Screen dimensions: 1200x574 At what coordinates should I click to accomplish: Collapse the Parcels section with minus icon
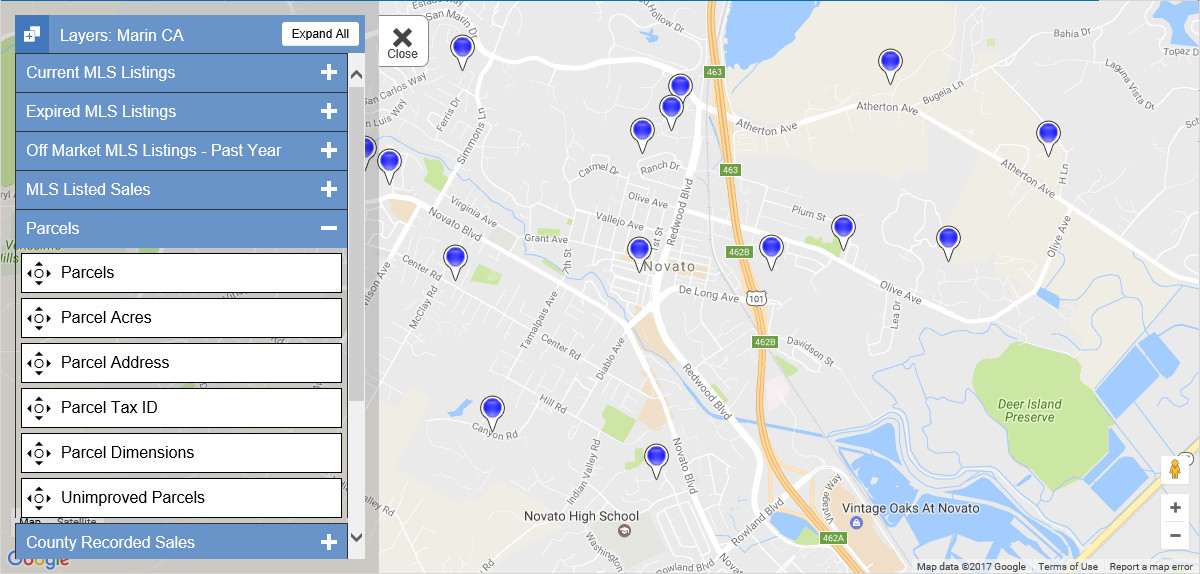(328, 229)
